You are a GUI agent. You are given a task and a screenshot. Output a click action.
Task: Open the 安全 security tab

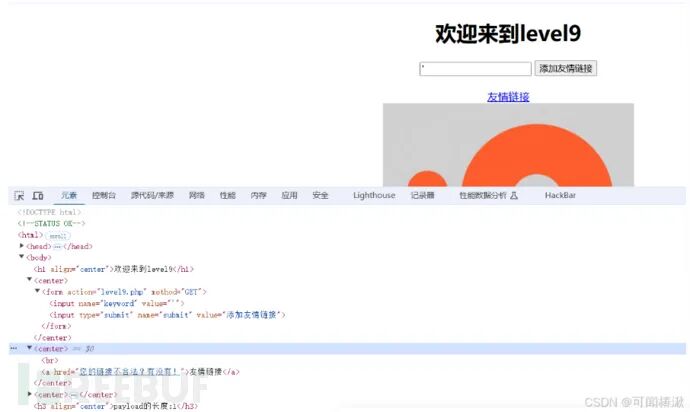pyautogui.click(x=320, y=195)
